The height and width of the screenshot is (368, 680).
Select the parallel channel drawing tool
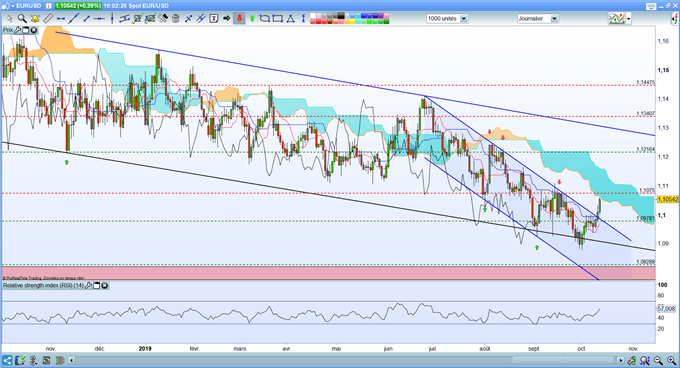click(x=124, y=19)
